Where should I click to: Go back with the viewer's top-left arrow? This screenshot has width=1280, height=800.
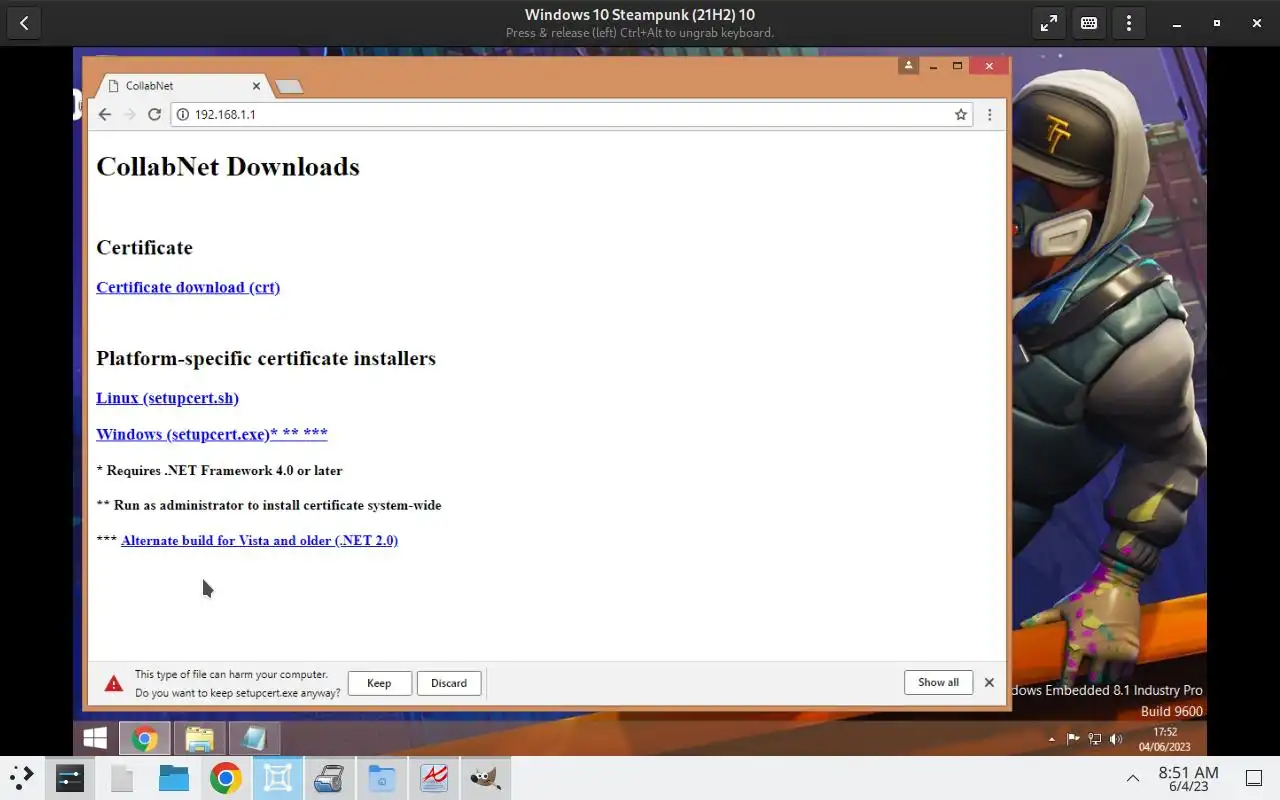[23, 23]
